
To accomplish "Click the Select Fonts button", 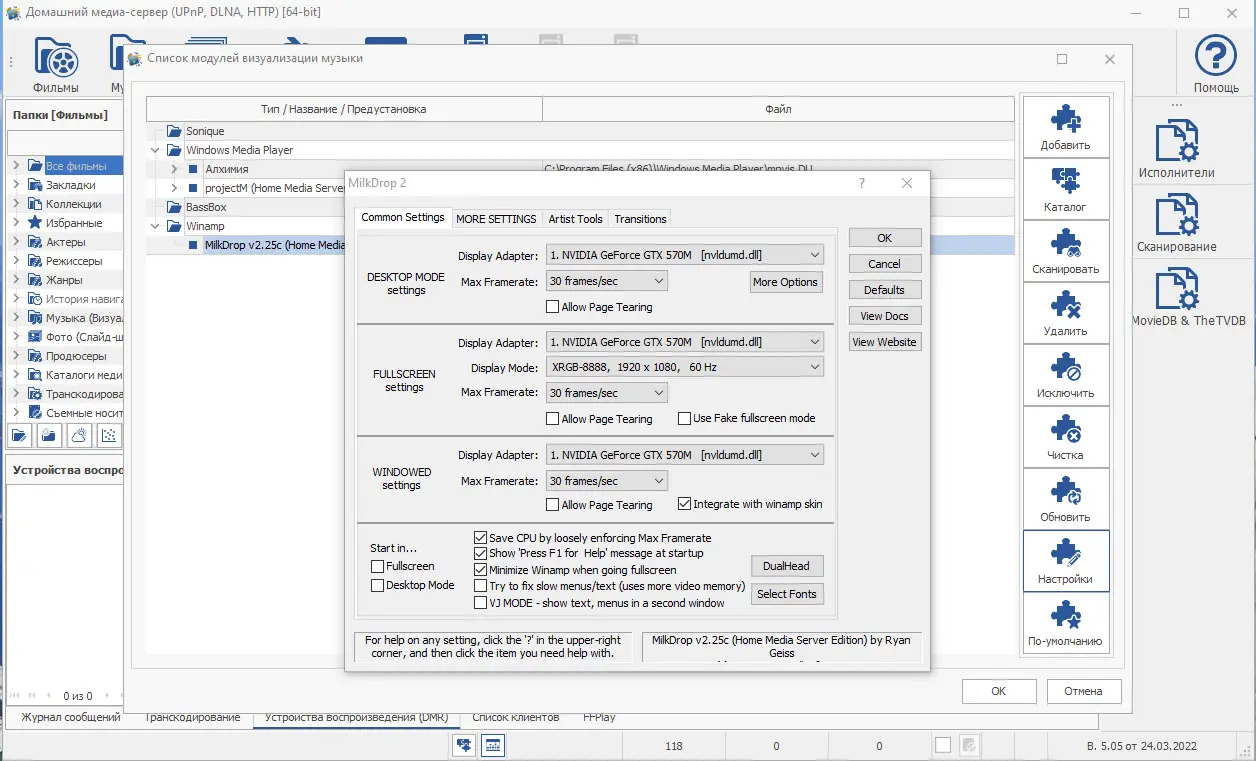I will tap(786, 594).
